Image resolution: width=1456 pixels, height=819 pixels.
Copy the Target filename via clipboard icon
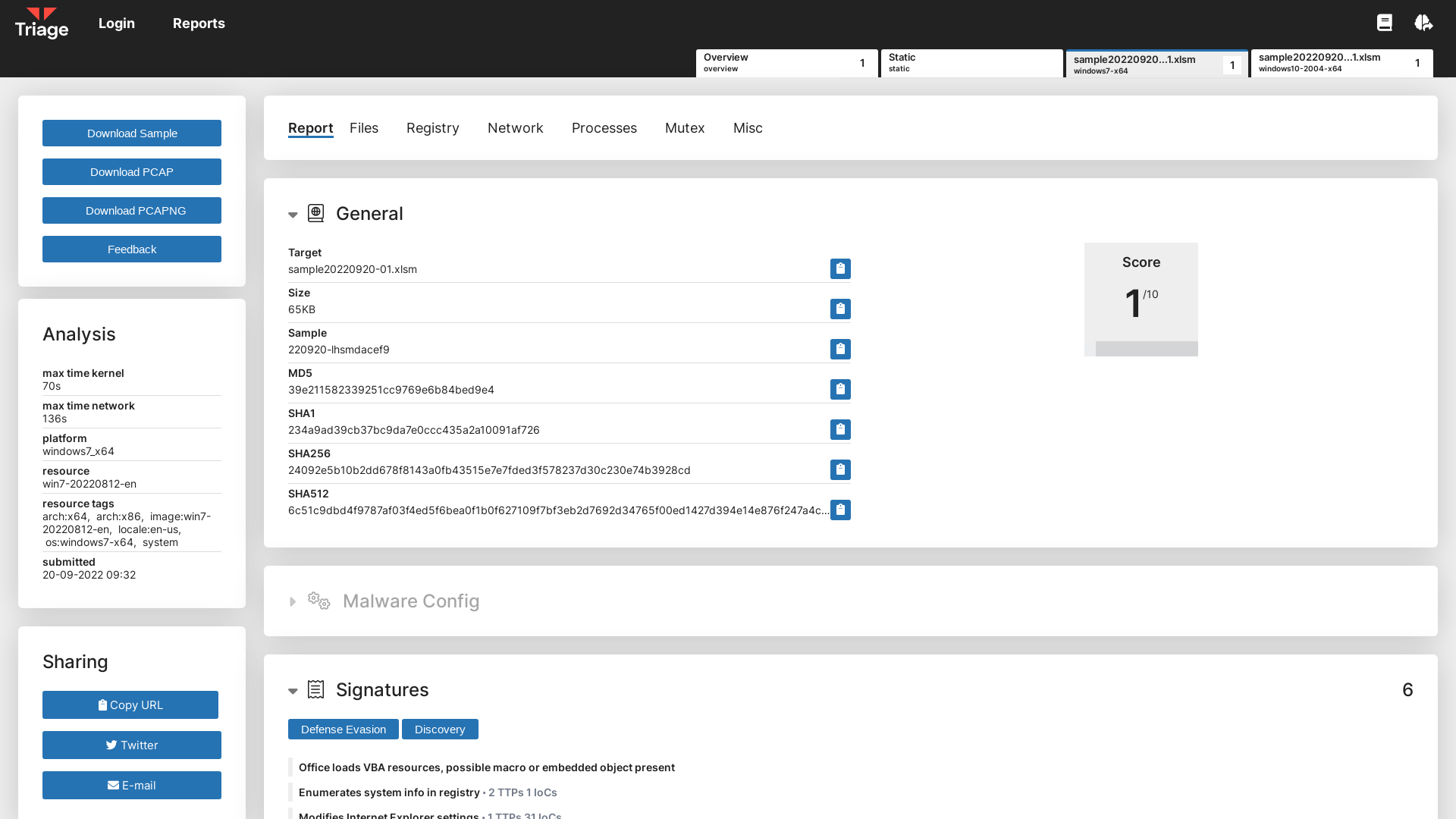coord(840,268)
